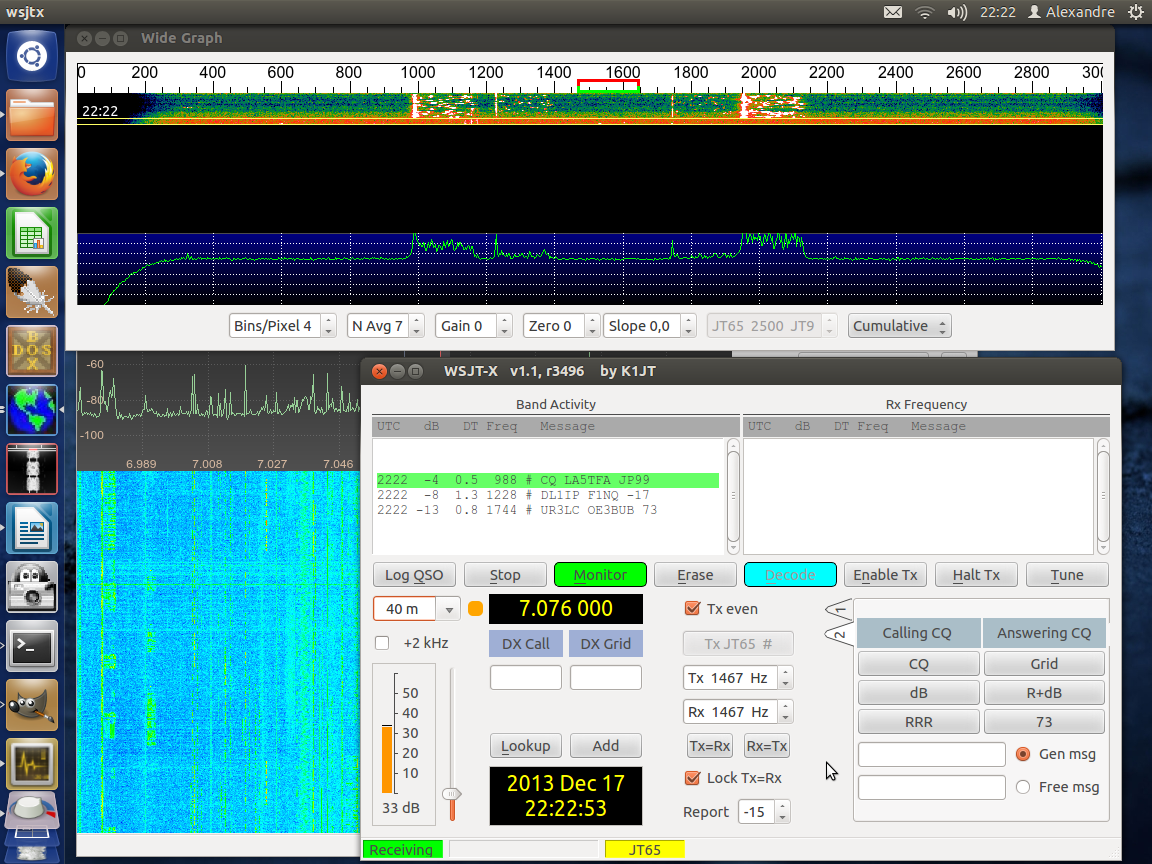Launch DOSBox from the launcher
Screen dimensions: 1152x864
click(x=32, y=350)
